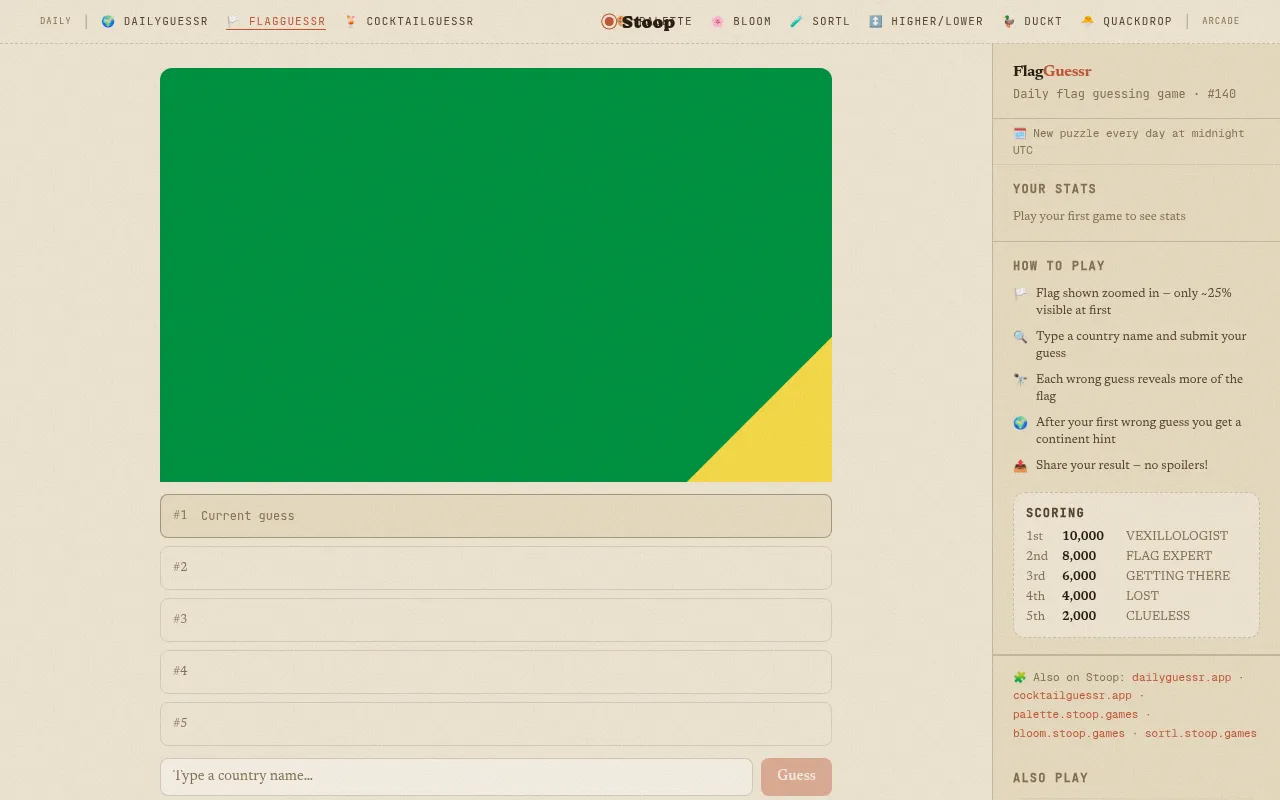The width and height of the screenshot is (1280, 800).
Task: Click the 4,000 LOST scoring row
Action: coord(1136,596)
